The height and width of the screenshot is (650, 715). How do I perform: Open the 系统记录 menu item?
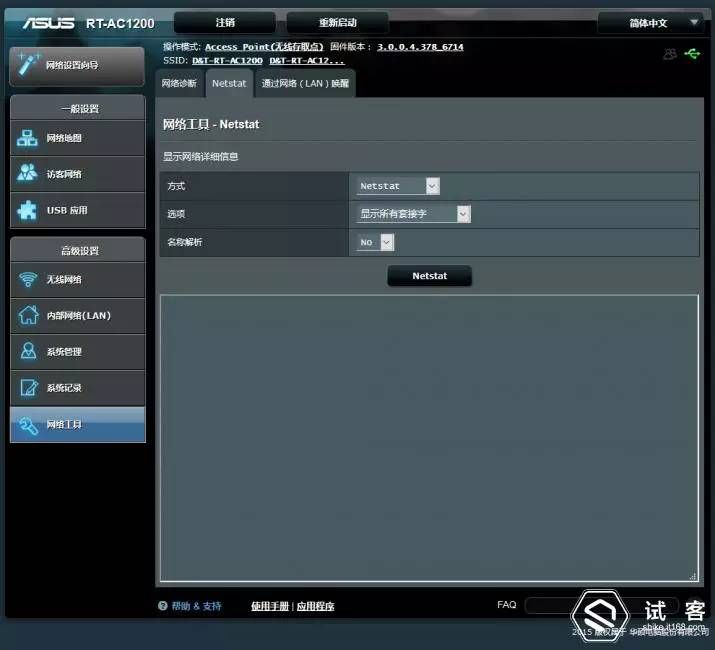click(78, 388)
